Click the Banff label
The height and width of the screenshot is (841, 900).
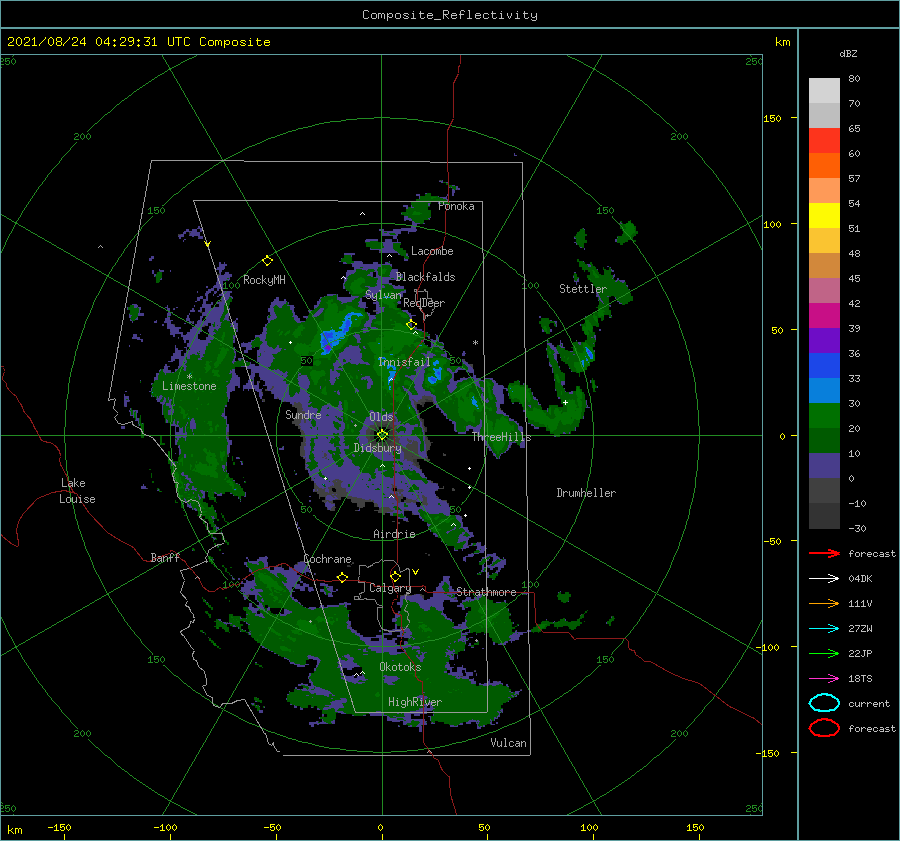tap(165, 557)
